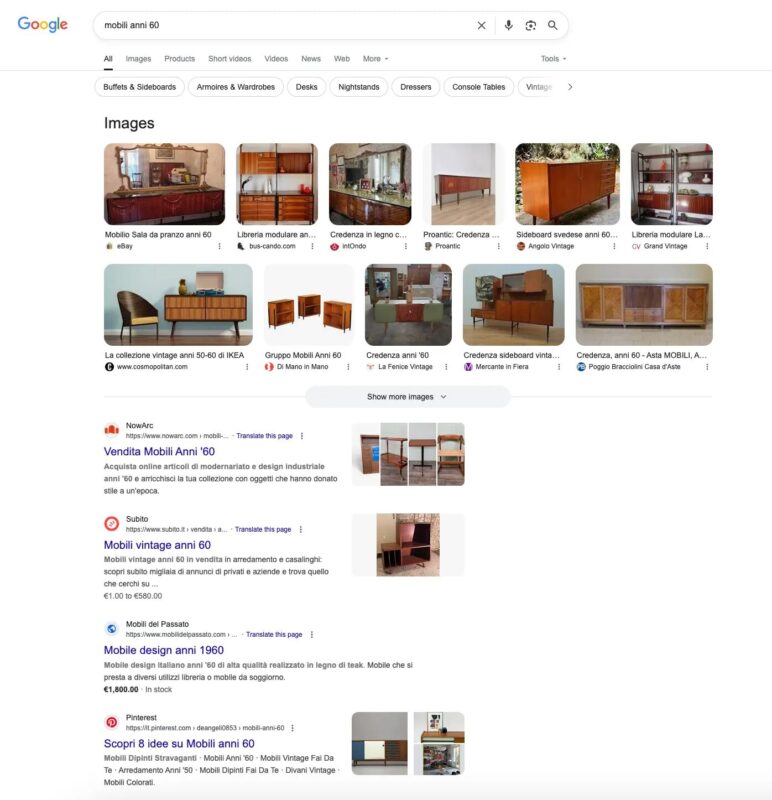Expand the More search categories dropdown
This screenshot has width=772, height=800.
(376, 59)
